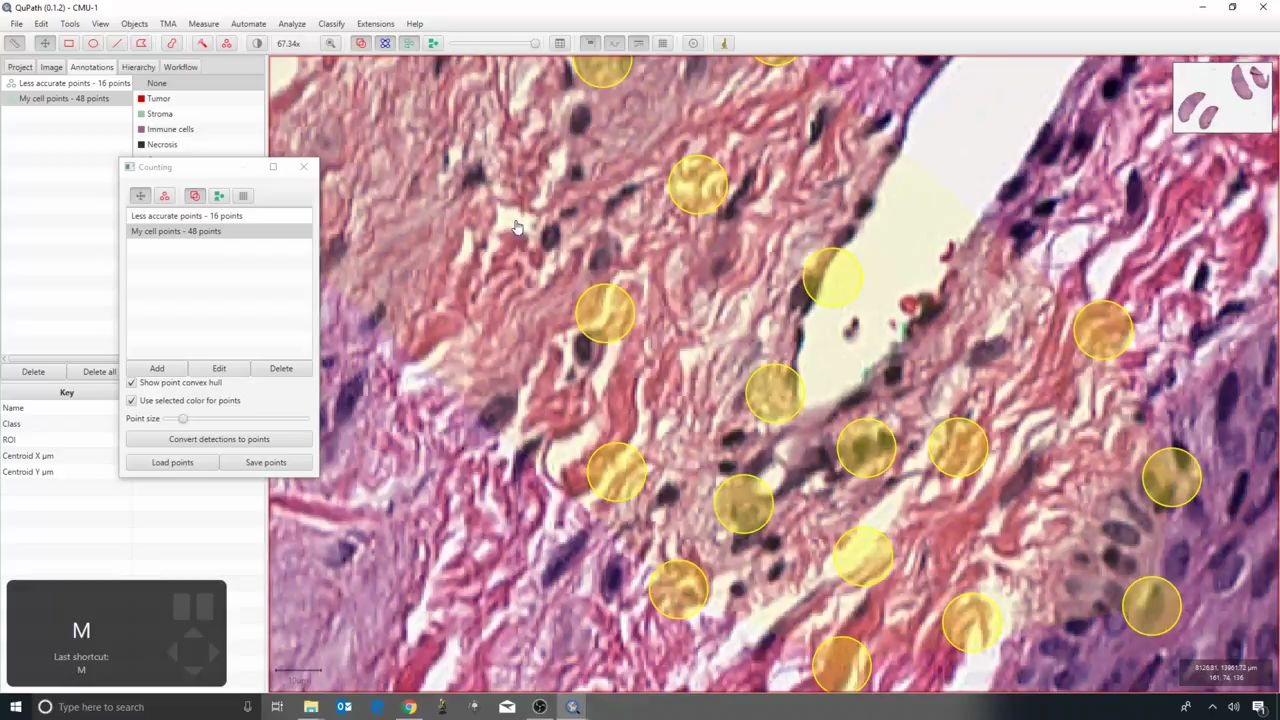Toggle show annotations in Counting dialog
1280x720 pixels.
(195, 195)
